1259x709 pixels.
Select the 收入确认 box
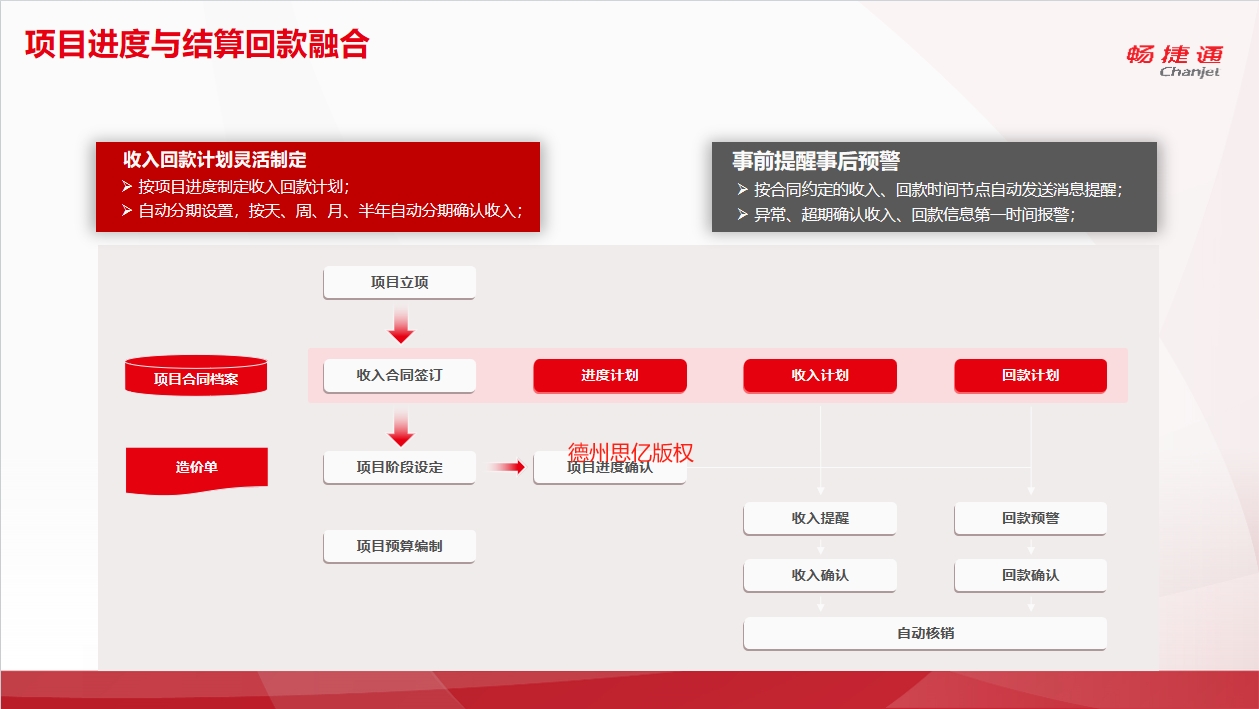pyautogui.click(x=820, y=576)
